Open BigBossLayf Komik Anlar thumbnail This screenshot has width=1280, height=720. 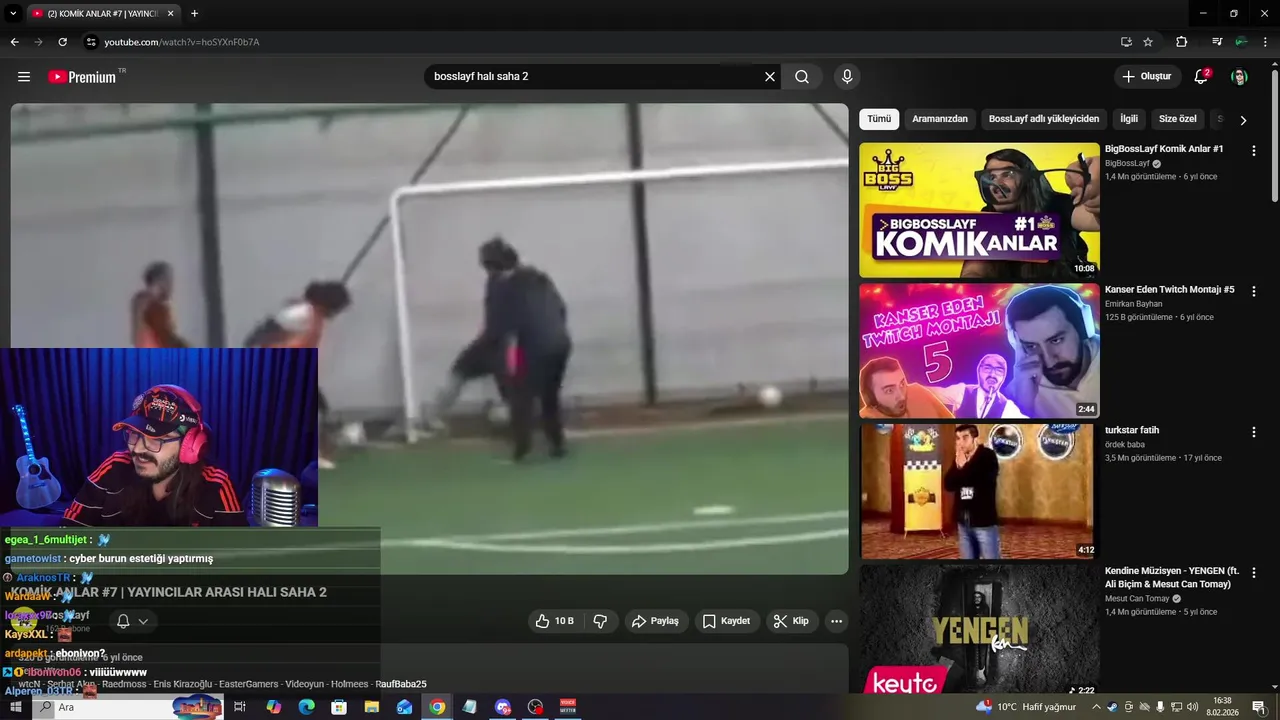coord(979,210)
